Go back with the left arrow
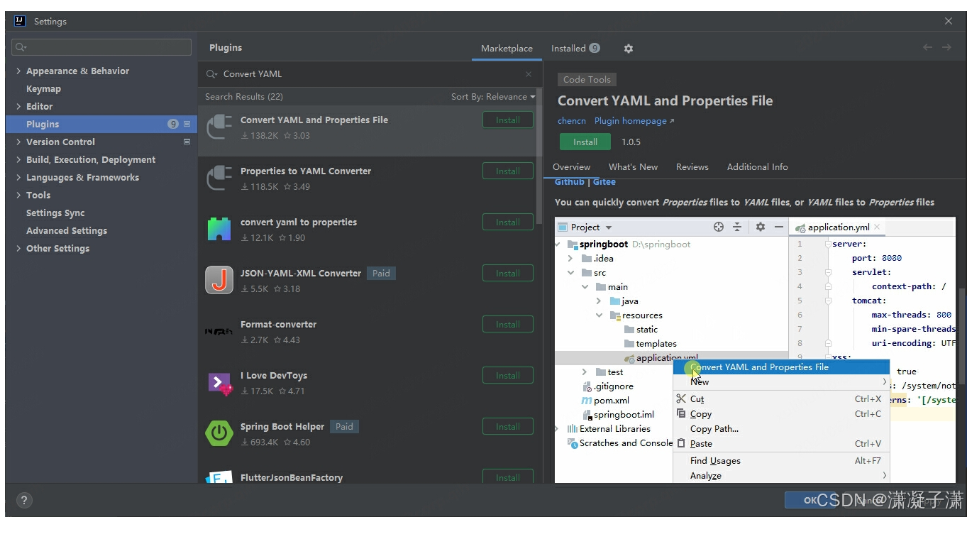The height and width of the screenshot is (539, 975). click(x=927, y=47)
